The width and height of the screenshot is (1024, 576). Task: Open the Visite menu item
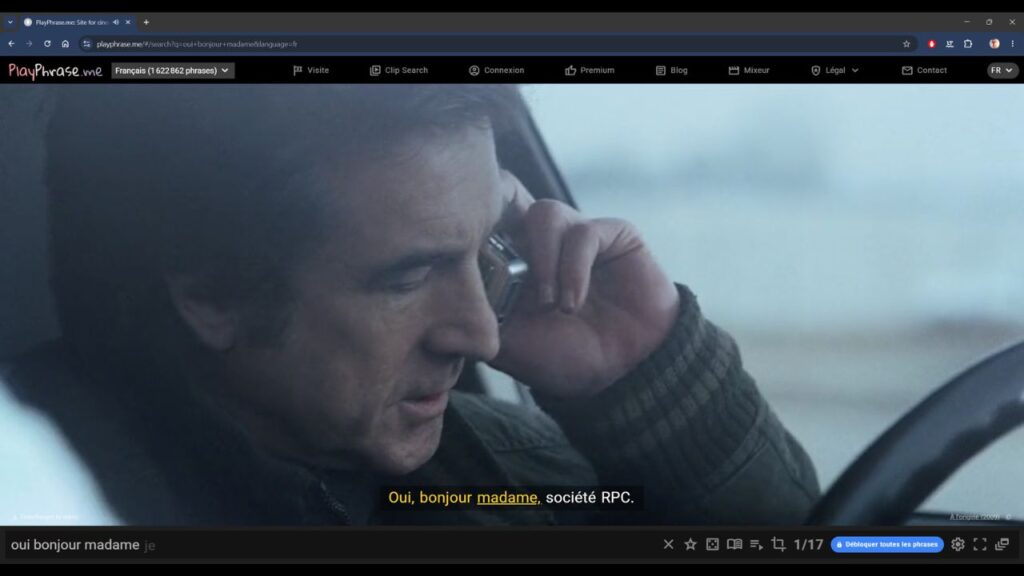(311, 71)
